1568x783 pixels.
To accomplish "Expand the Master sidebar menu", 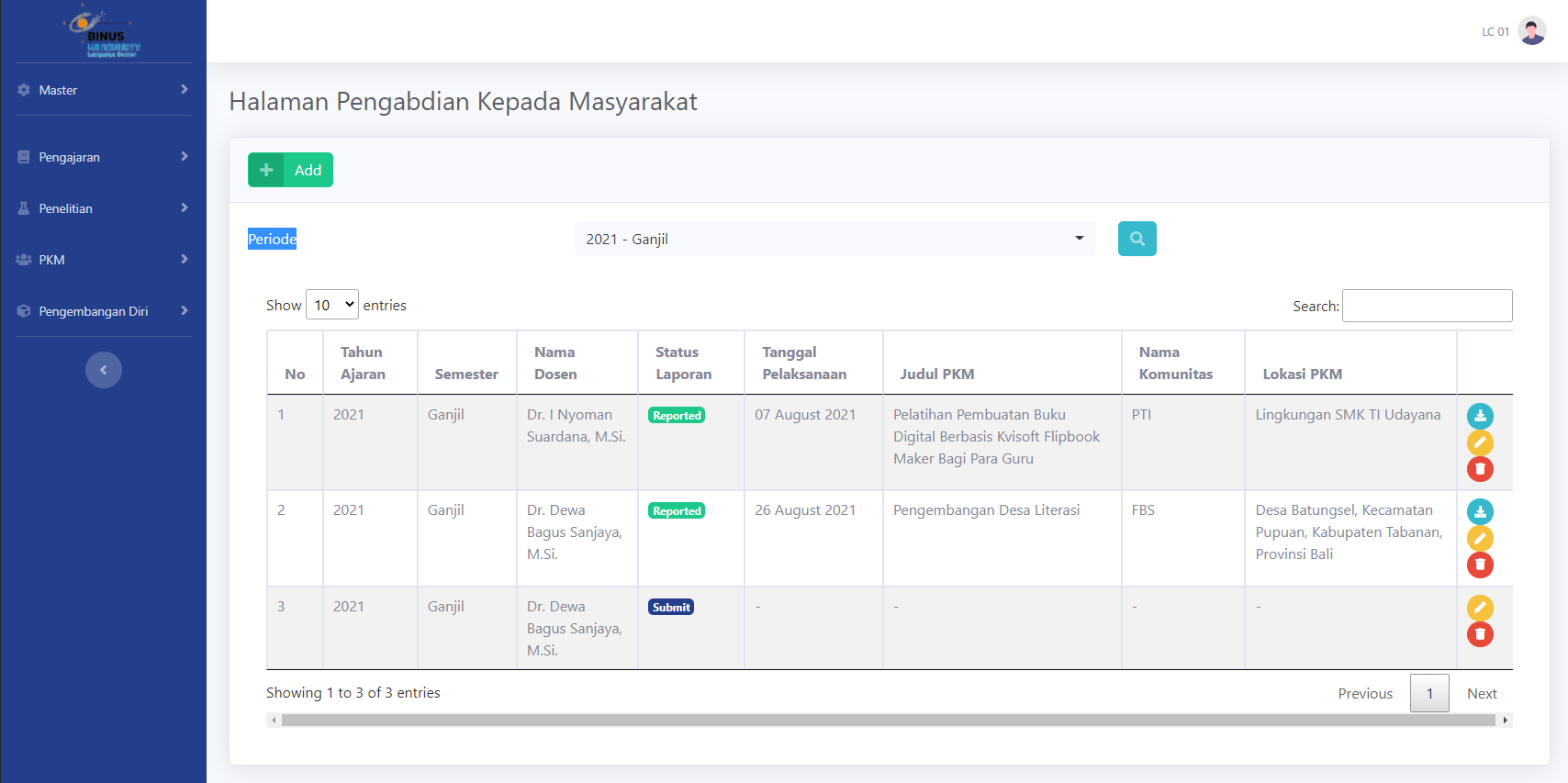I will [x=103, y=90].
